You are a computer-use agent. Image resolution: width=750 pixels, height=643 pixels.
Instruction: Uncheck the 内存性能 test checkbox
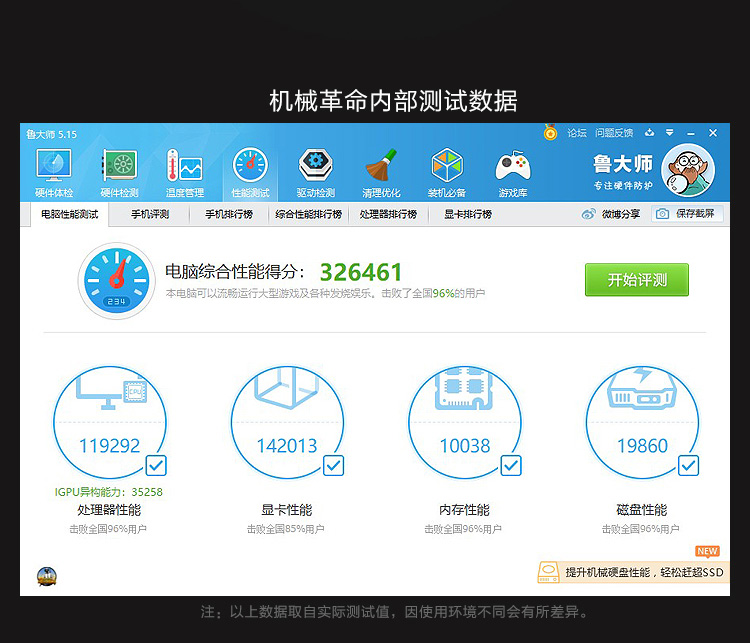tap(511, 466)
